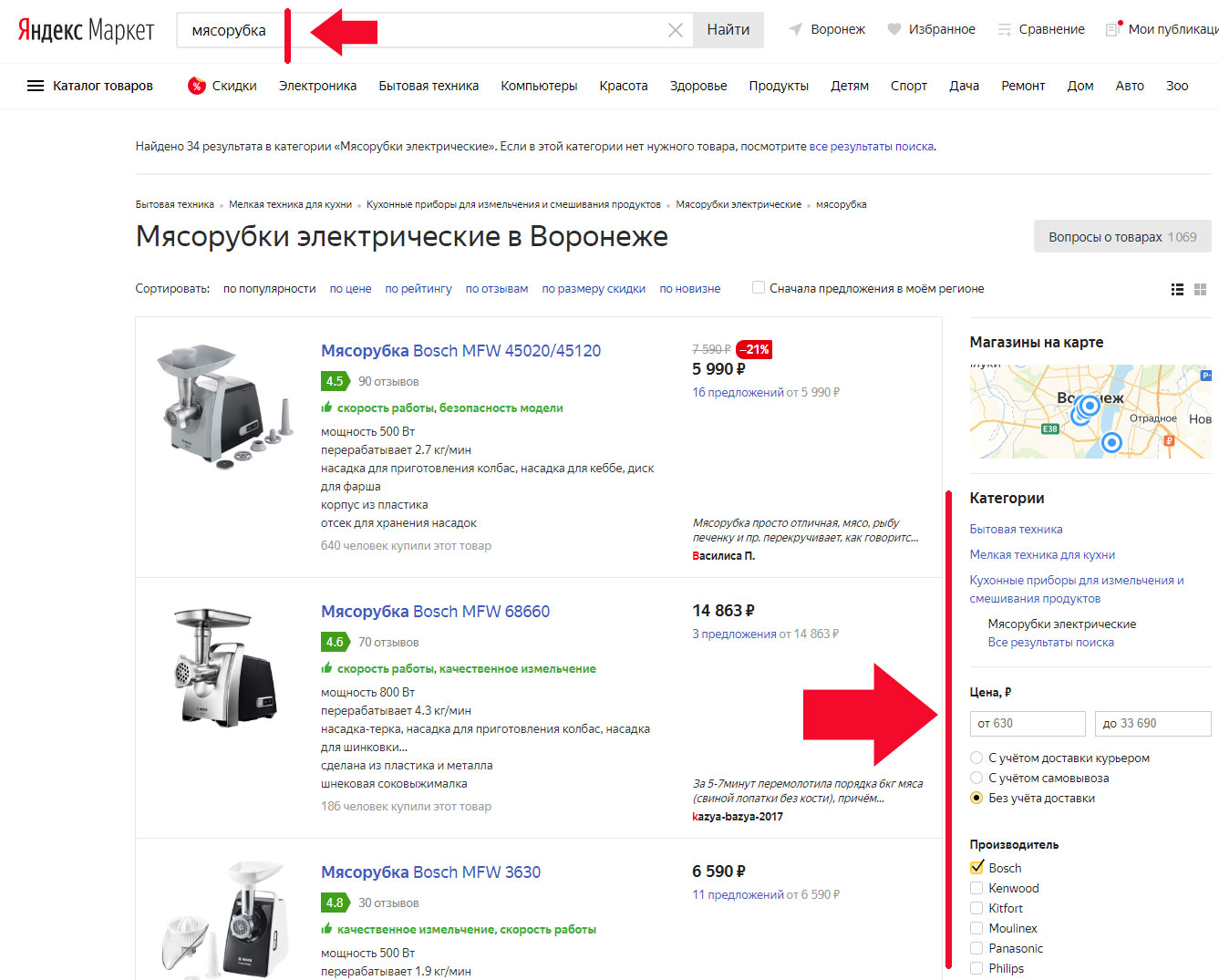Open the Электроника category
The width and height of the screenshot is (1219, 980).
pos(317,86)
